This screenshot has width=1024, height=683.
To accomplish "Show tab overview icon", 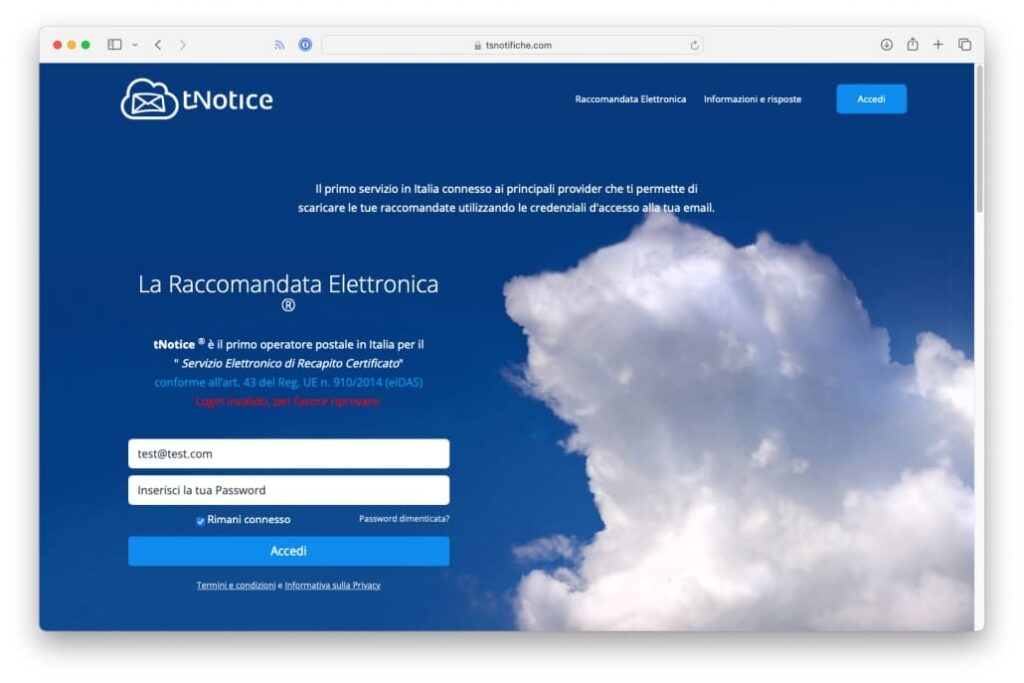I will [965, 44].
